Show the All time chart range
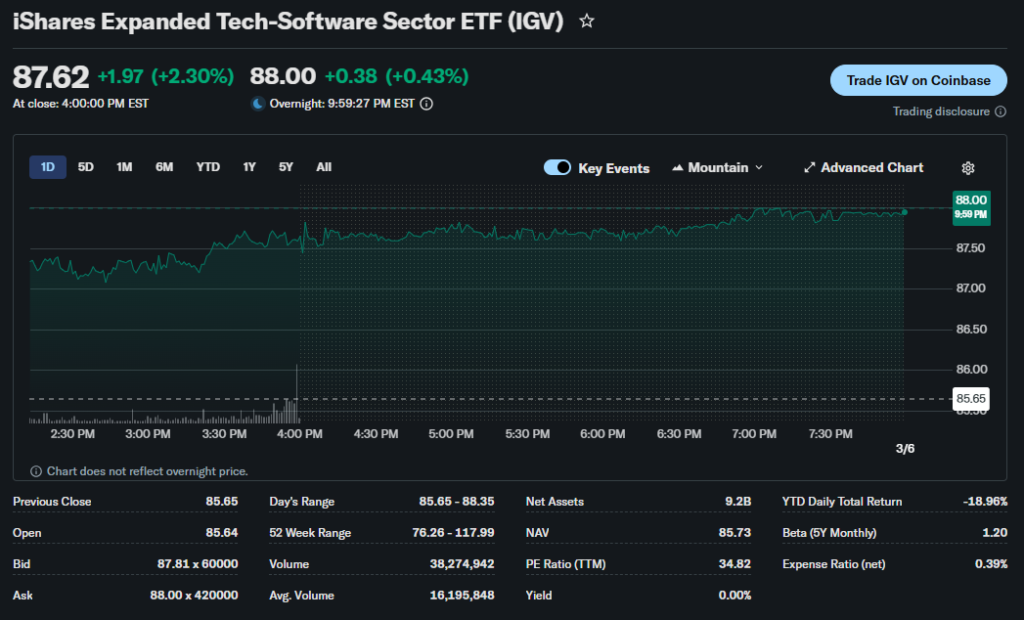The height and width of the screenshot is (620, 1024). pos(323,167)
